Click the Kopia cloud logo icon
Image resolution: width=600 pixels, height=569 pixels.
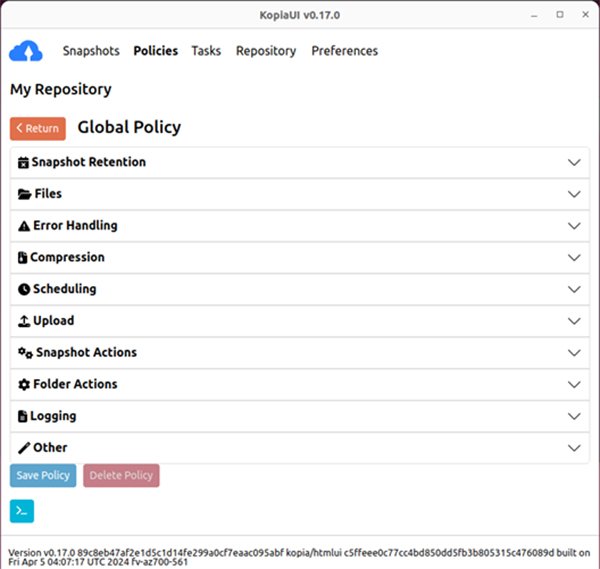(26, 51)
